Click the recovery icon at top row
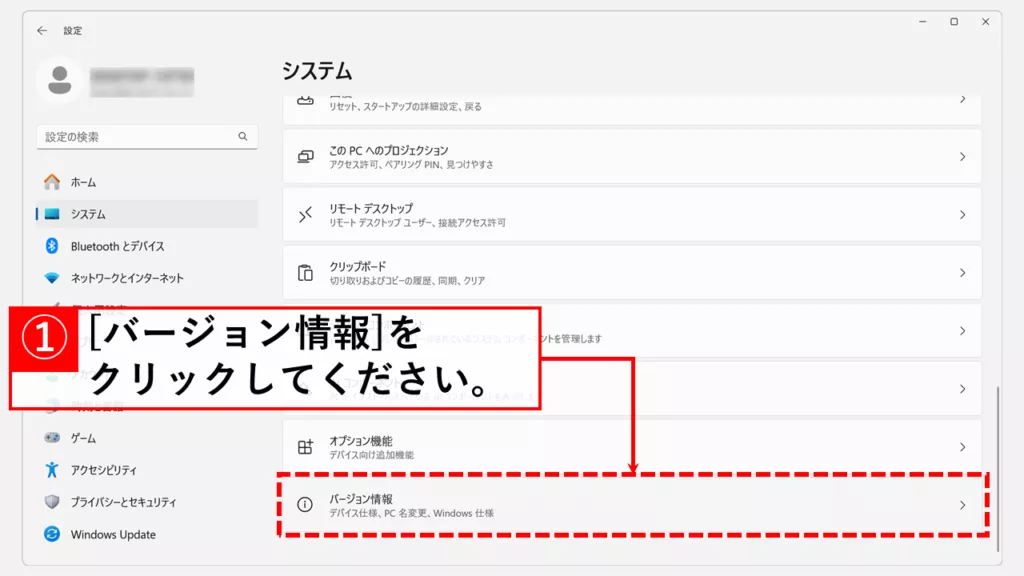This screenshot has height=576, width=1024. pyautogui.click(x=305, y=100)
